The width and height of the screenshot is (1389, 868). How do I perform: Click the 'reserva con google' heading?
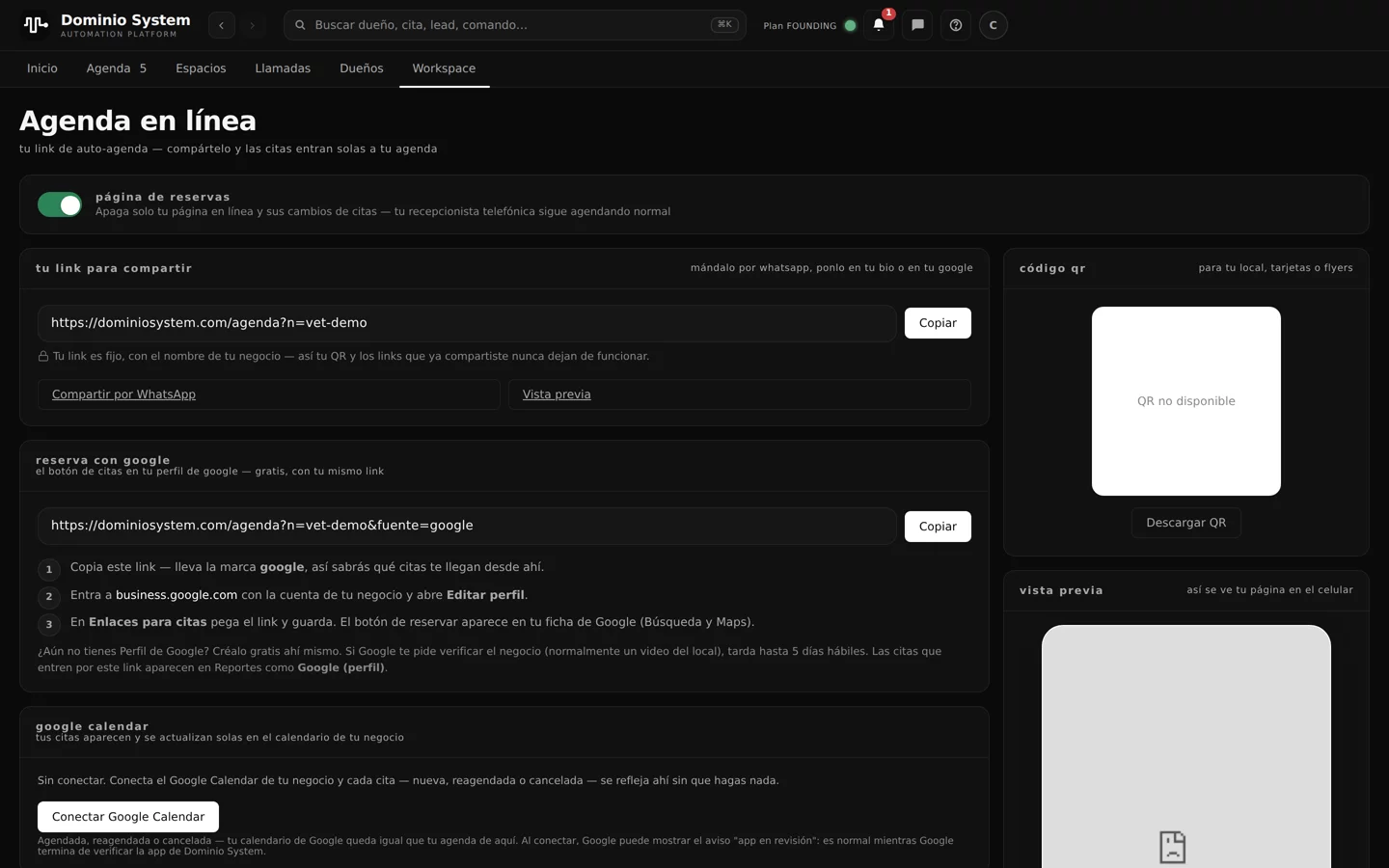(103, 460)
